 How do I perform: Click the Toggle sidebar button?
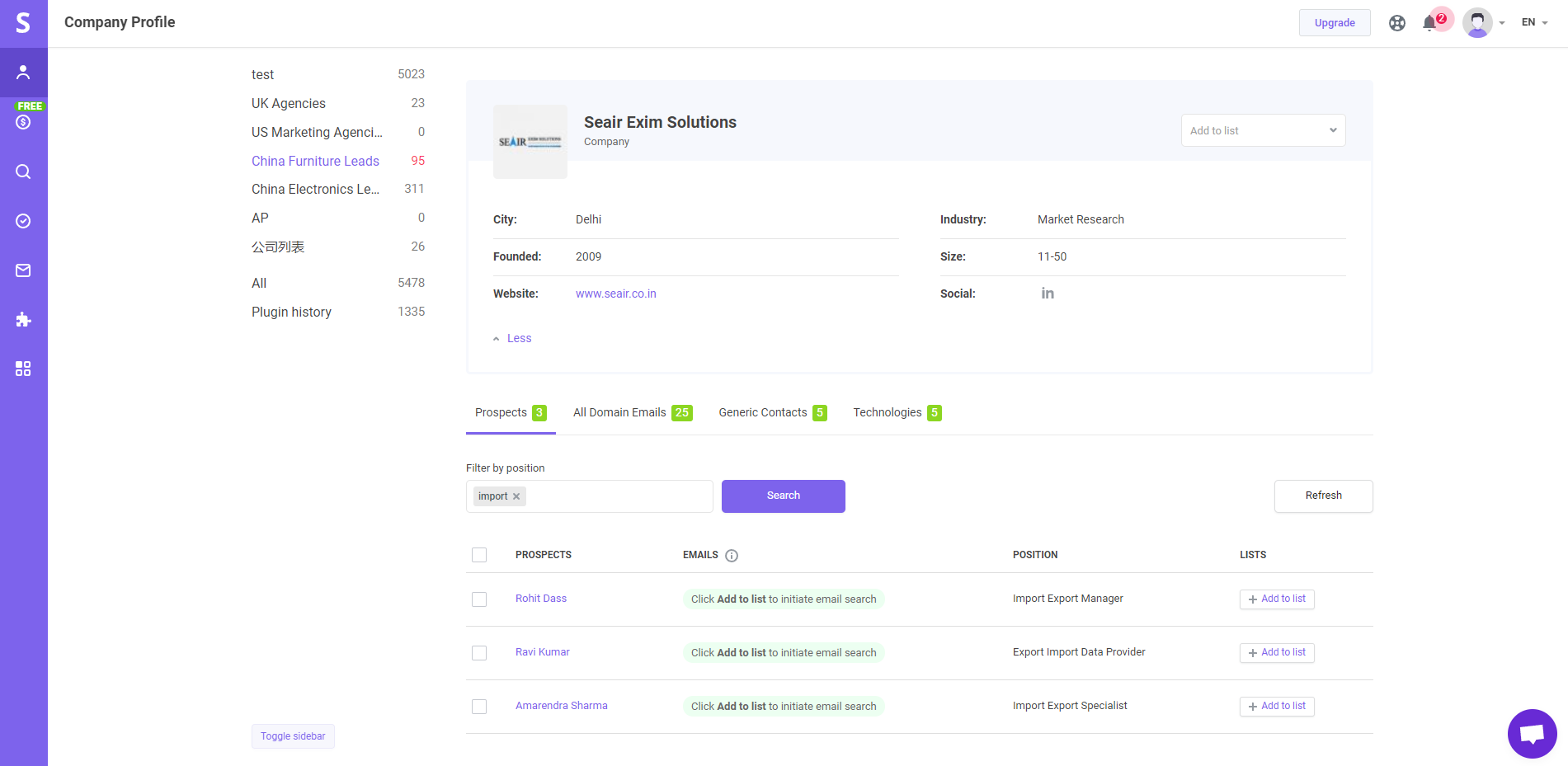point(293,736)
